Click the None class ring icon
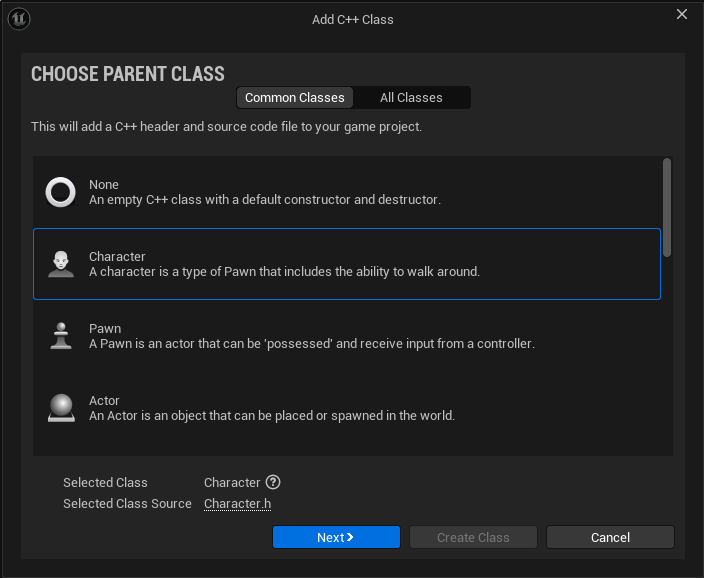The height and width of the screenshot is (578, 704). pos(61,192)
